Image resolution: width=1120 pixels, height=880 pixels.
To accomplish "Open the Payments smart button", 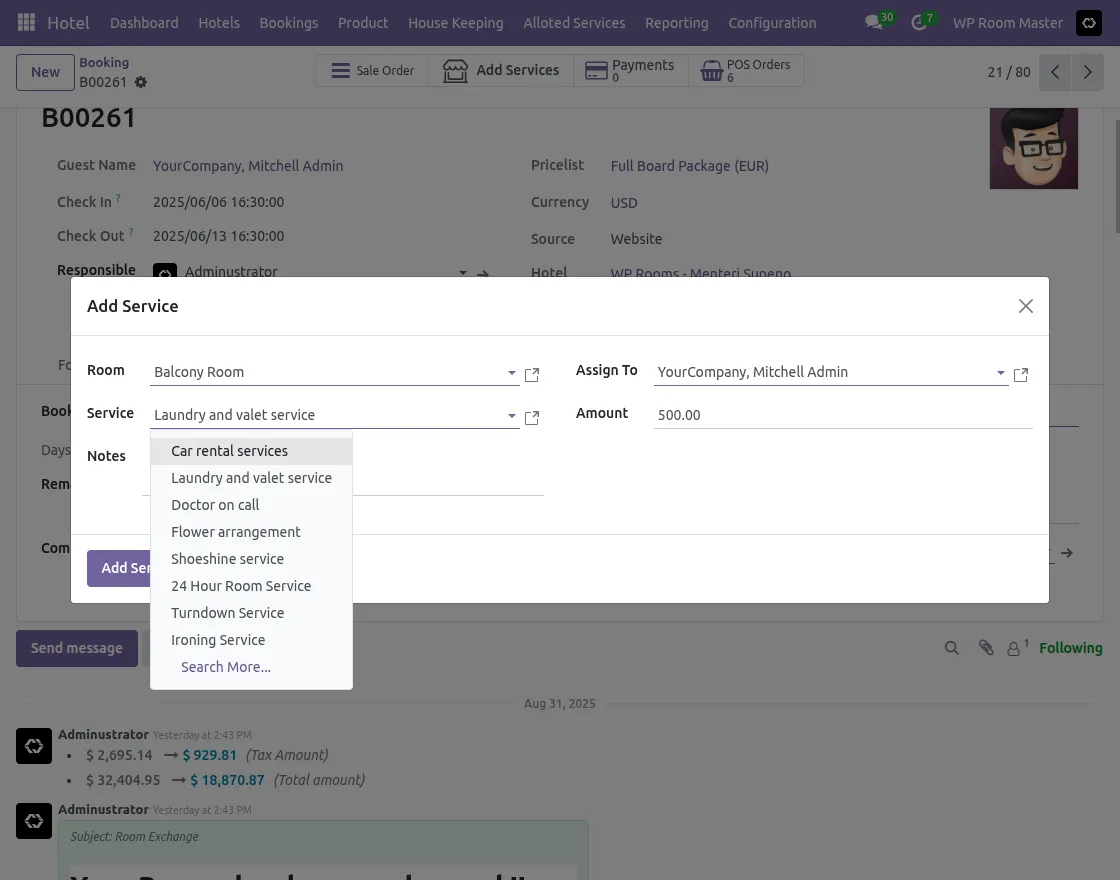I will tap(630, 70).
